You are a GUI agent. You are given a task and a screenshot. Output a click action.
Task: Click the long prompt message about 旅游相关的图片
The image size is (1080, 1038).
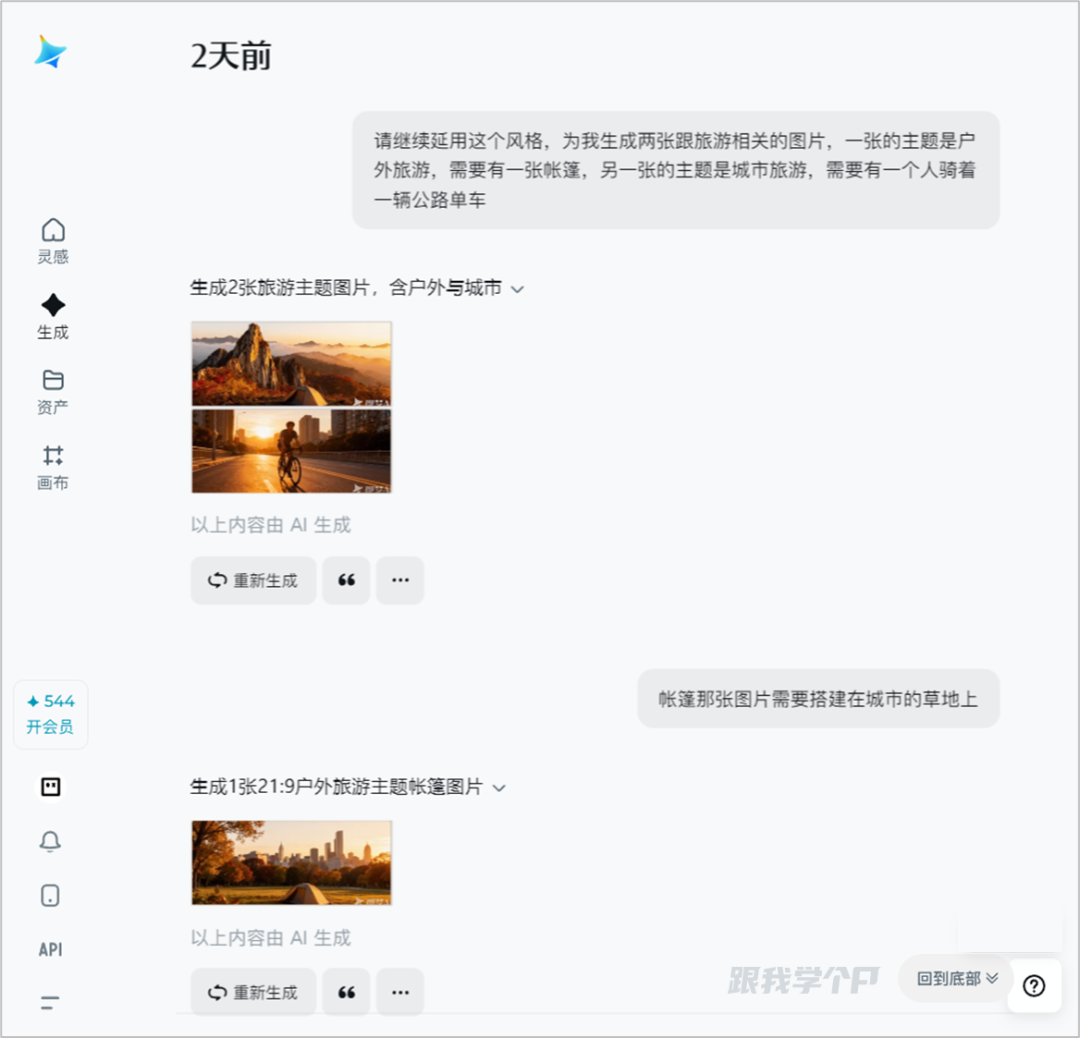coord(676,170)
